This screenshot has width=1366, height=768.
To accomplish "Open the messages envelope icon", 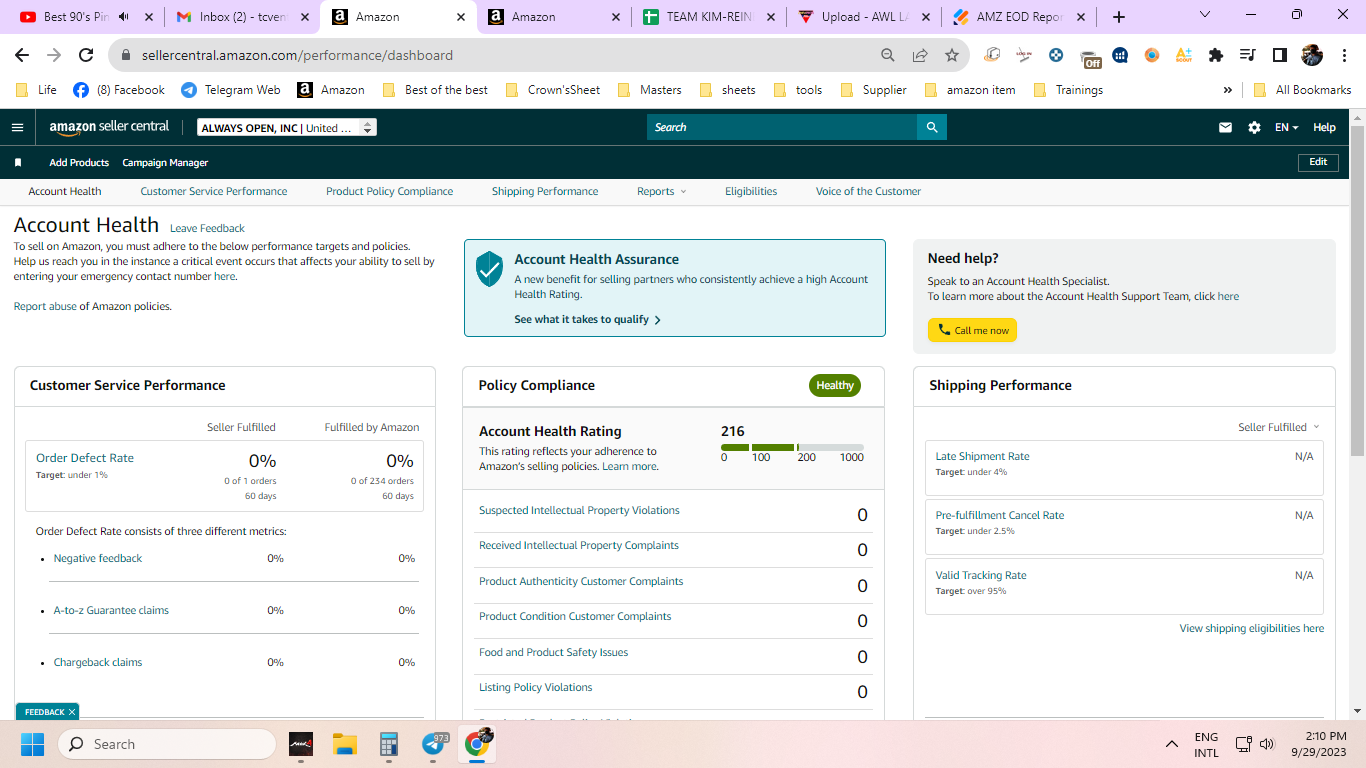I will pos(1225,127).
